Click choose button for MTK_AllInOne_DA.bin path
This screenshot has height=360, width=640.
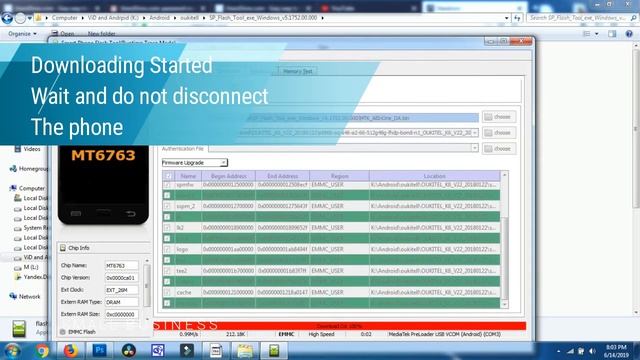pyautogui.click(x=499, y=117)
